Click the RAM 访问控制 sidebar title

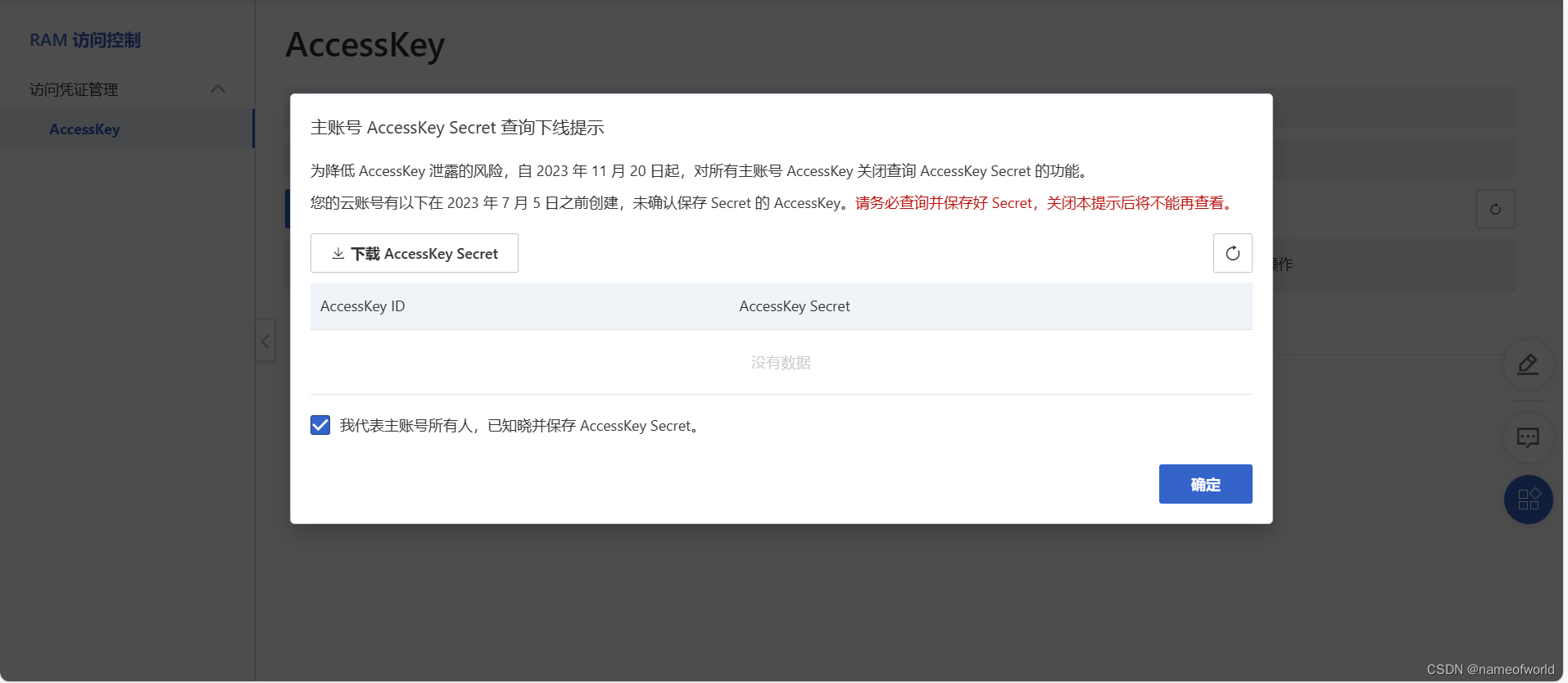(85, 40)
